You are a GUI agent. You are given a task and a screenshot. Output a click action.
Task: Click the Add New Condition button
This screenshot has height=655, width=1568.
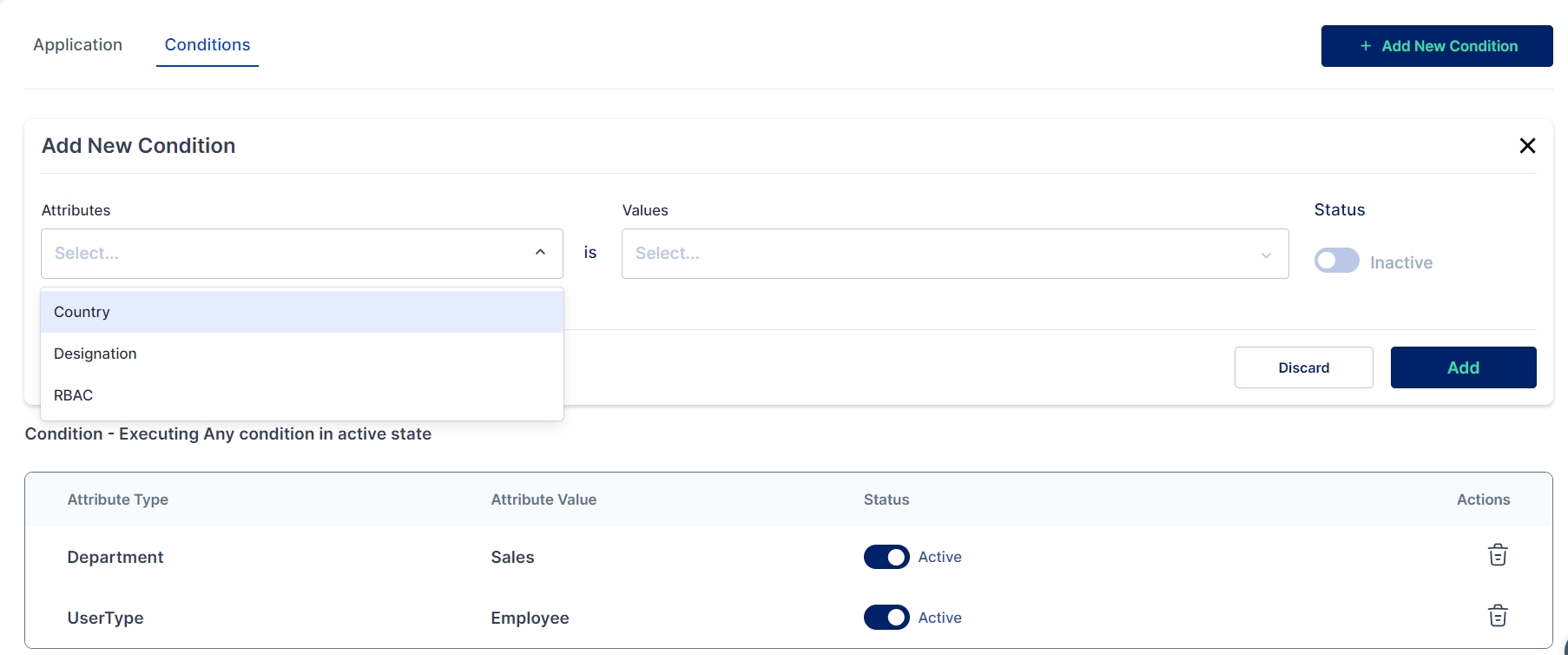tap(1437, 46)
